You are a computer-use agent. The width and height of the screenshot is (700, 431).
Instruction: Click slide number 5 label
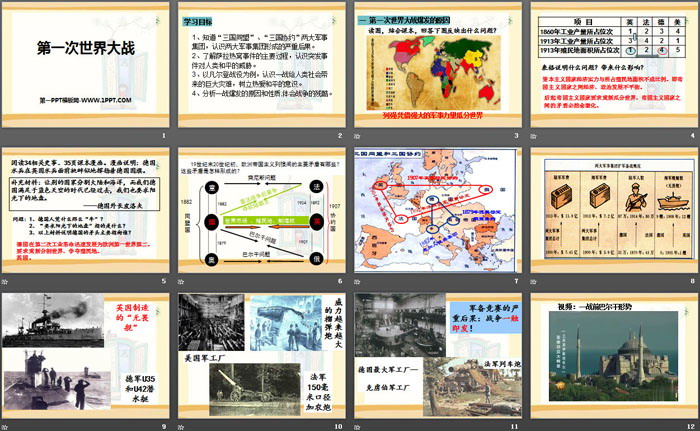pyautogui.click(x=164, y=281)
